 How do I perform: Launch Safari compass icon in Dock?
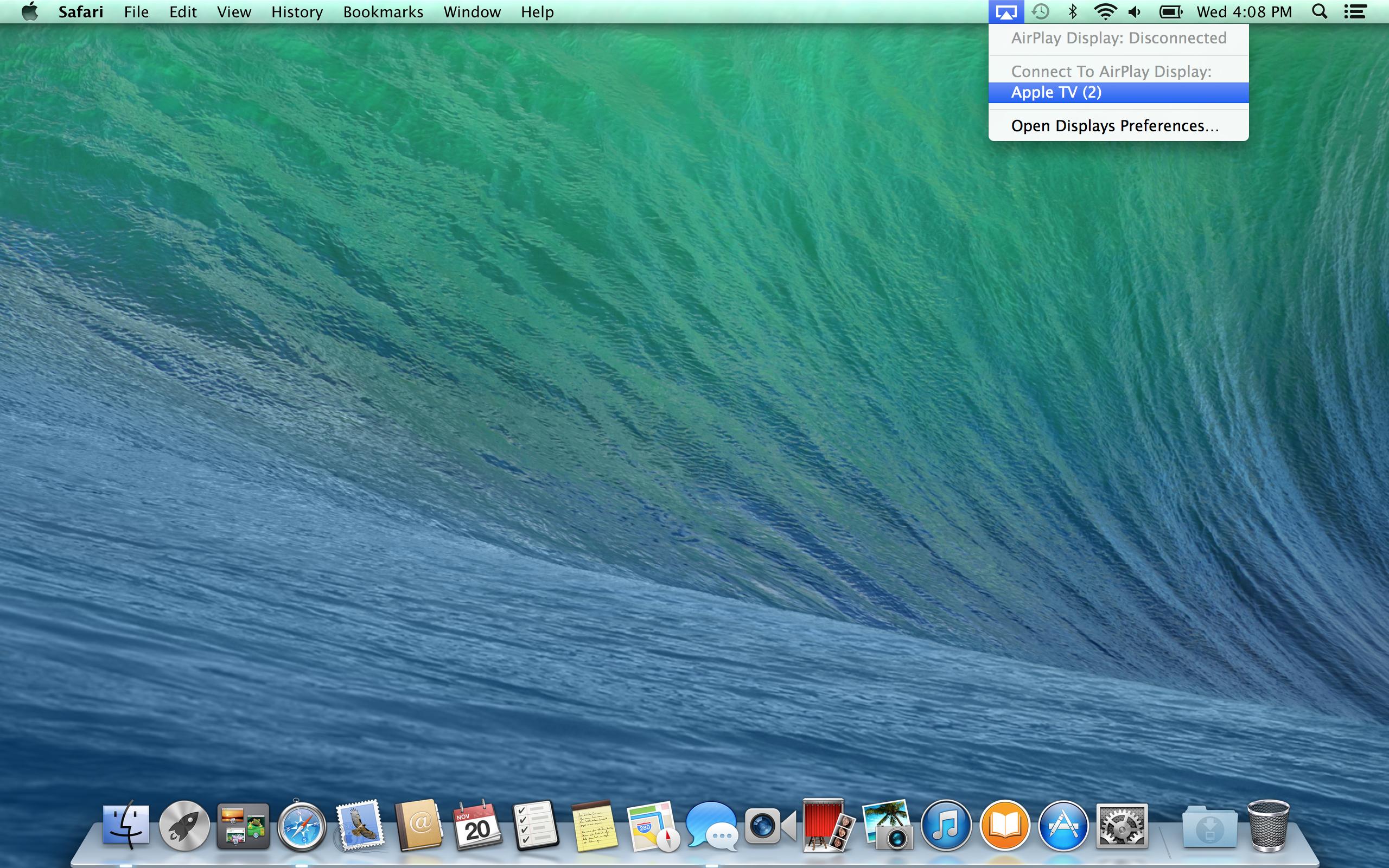(x=301, y=827)
